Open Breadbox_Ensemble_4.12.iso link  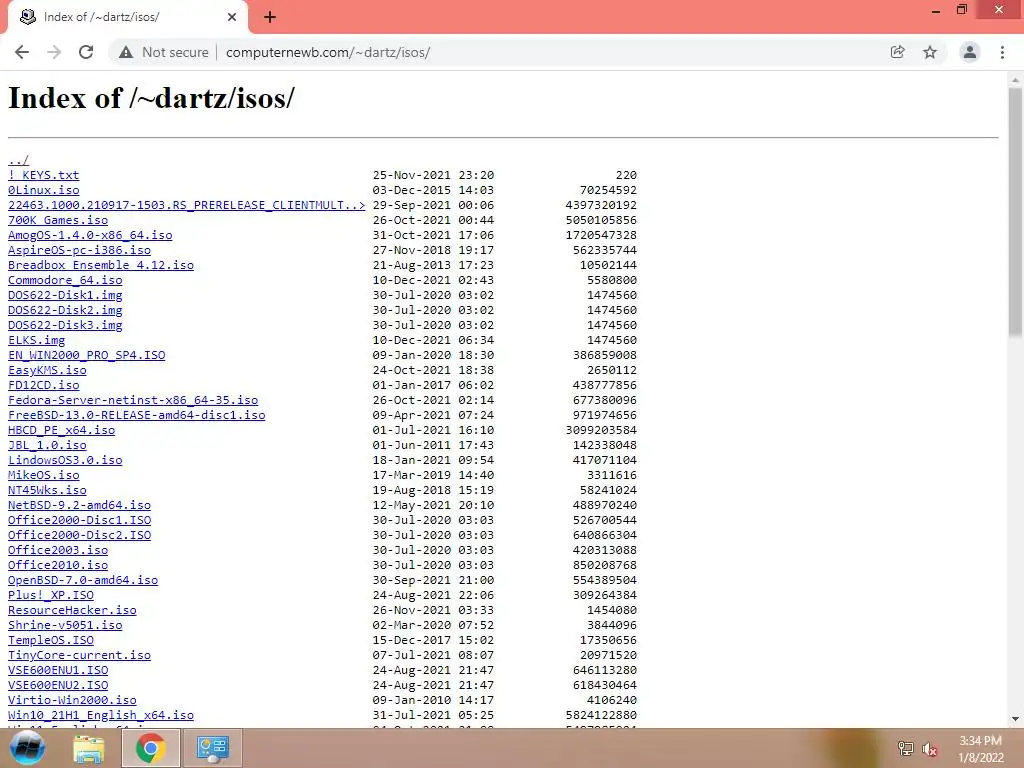101,265
